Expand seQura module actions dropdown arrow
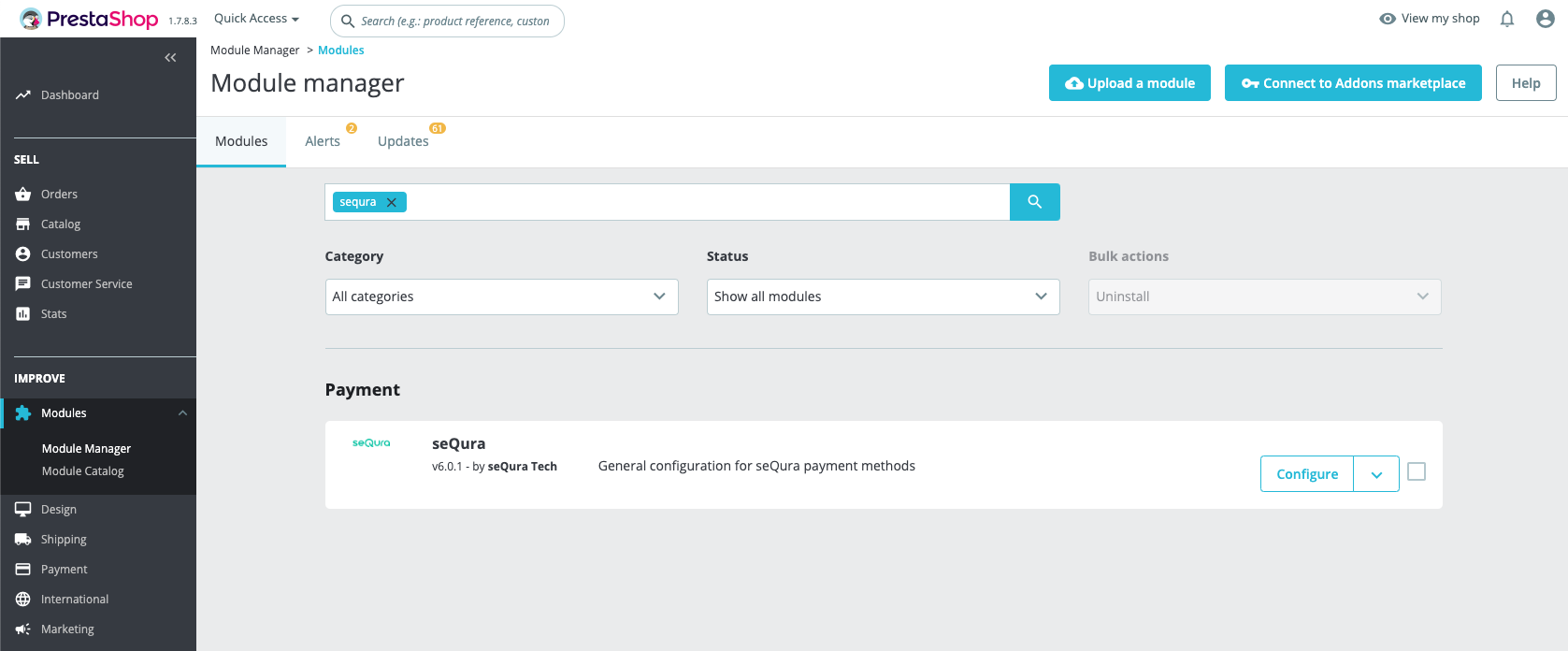 click(x=1376, y=474)
